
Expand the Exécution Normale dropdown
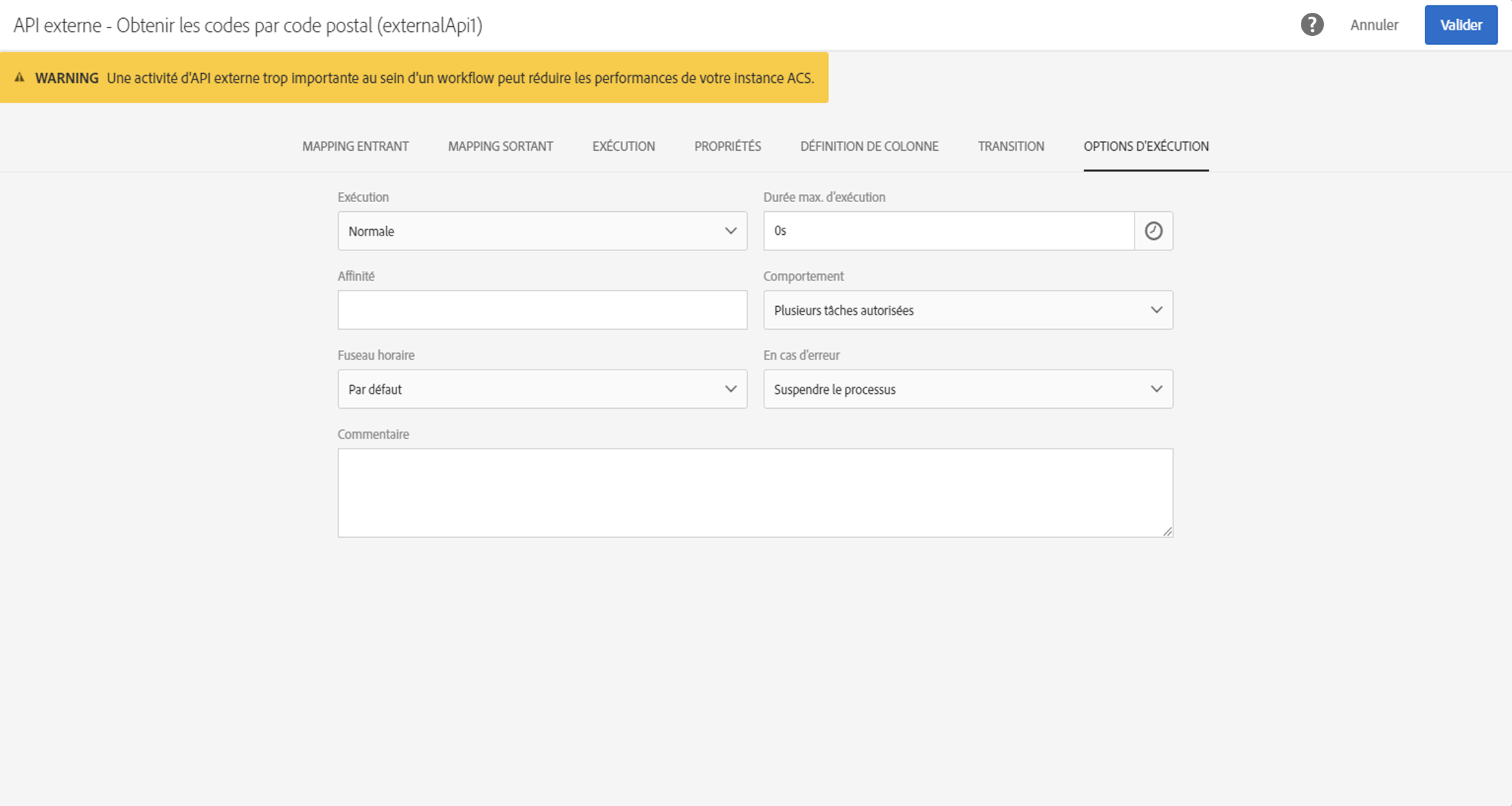pyautogui.click(x=542, y=231)
